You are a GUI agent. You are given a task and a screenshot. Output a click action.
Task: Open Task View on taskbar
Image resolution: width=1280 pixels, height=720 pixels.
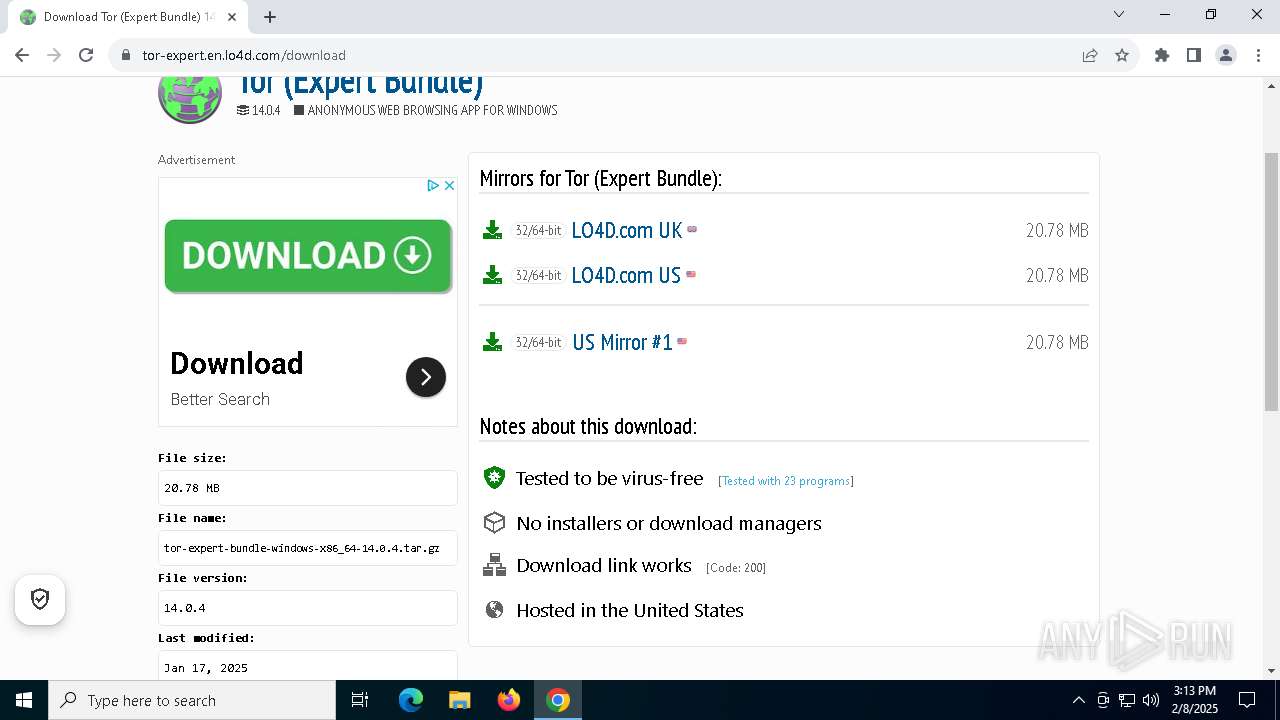(x=360, y=700)
